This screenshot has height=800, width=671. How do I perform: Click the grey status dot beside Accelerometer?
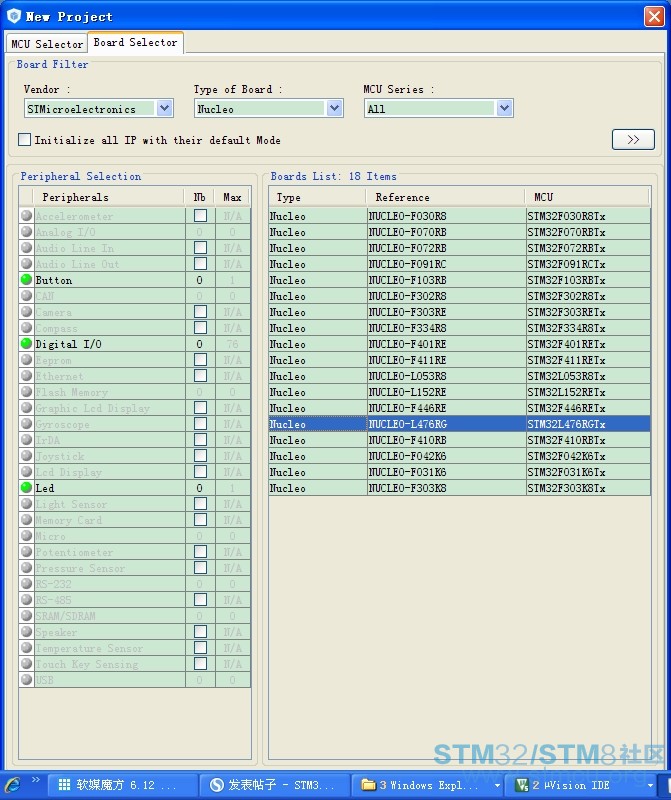(26, 215)
